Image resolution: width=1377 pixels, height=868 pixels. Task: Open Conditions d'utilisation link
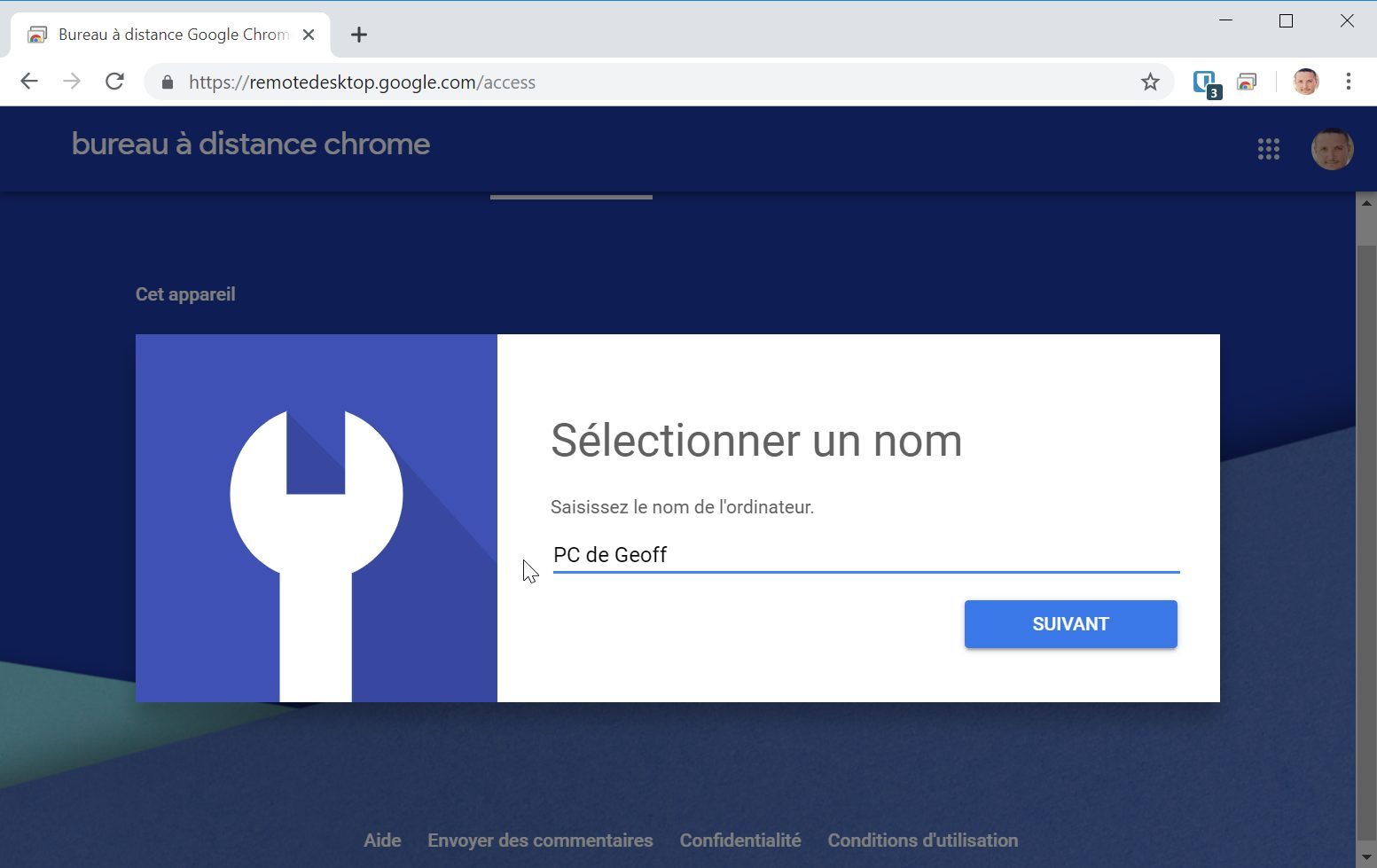coord(923,841)
